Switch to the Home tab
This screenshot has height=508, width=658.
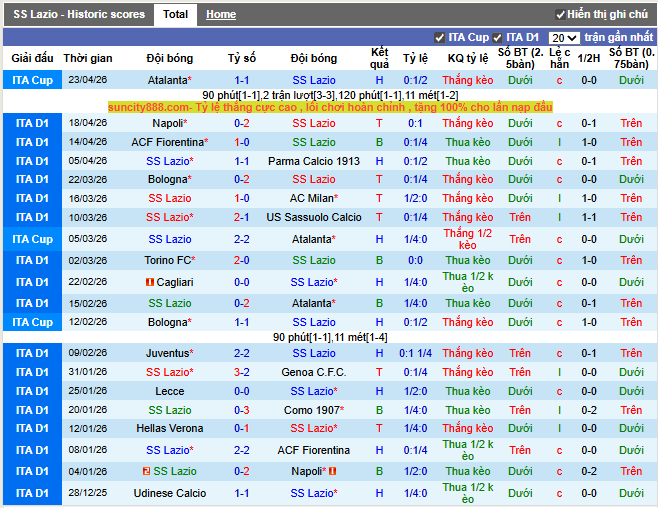[x=221, y=15]
